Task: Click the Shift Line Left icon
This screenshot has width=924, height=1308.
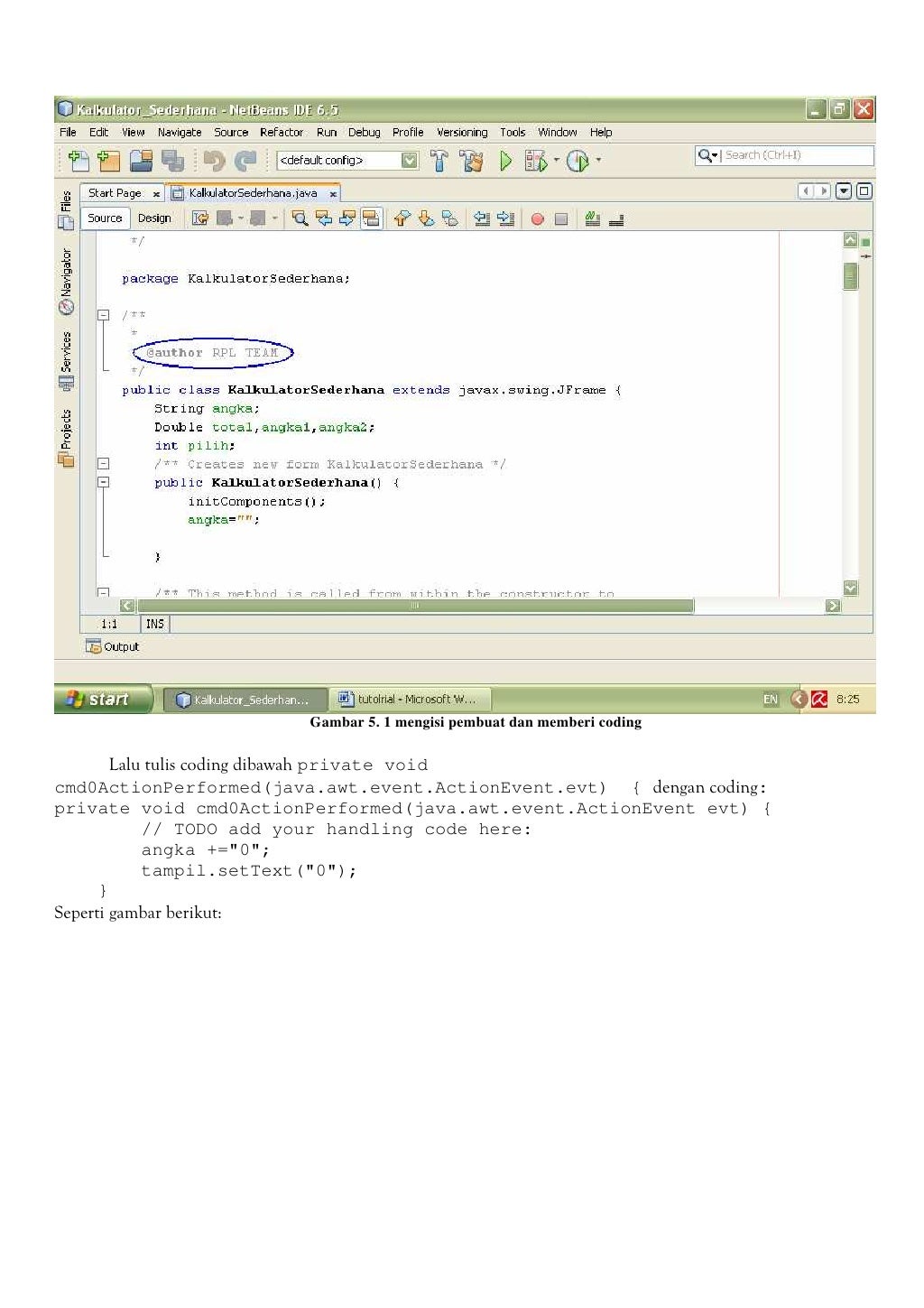Action: (482, 218)
